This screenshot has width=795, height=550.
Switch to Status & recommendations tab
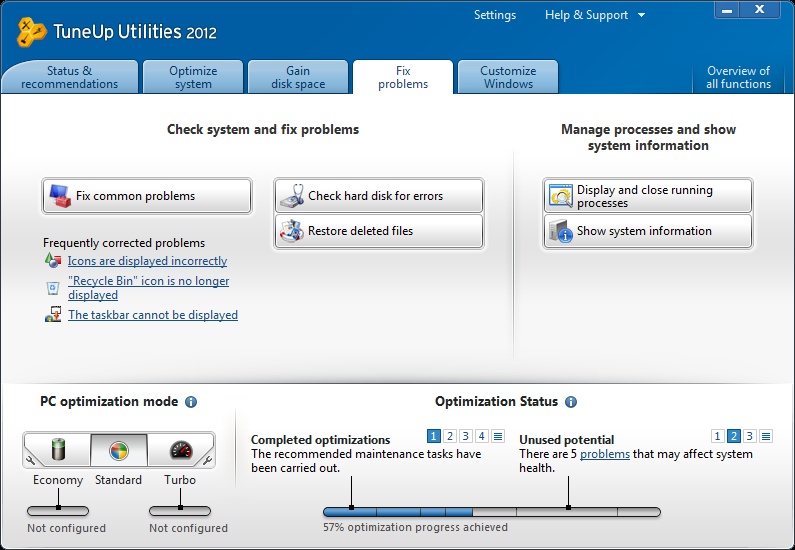point(69,77)
